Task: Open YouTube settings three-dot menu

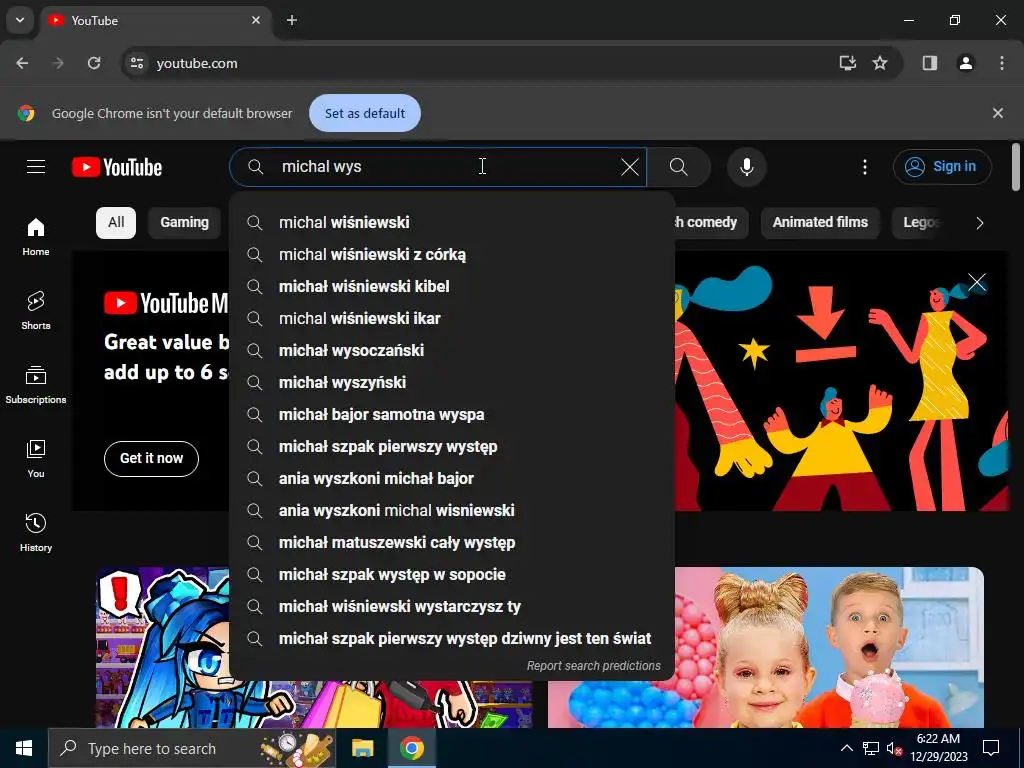Action: click(x=865, y=167)
